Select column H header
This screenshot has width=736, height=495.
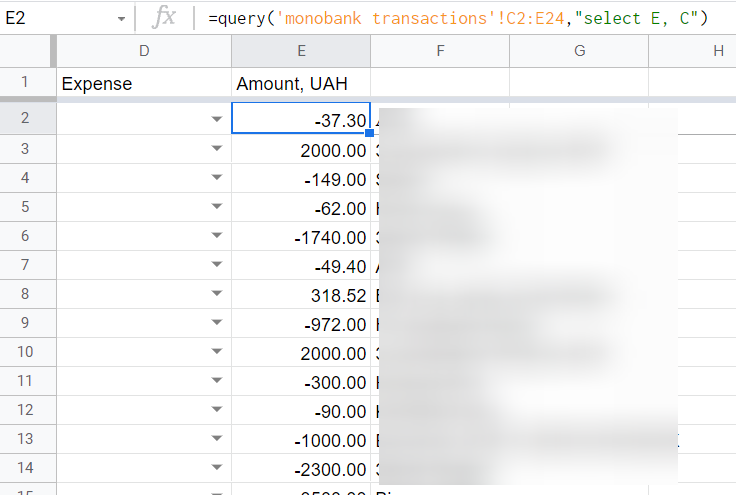[x=693, y=51]
